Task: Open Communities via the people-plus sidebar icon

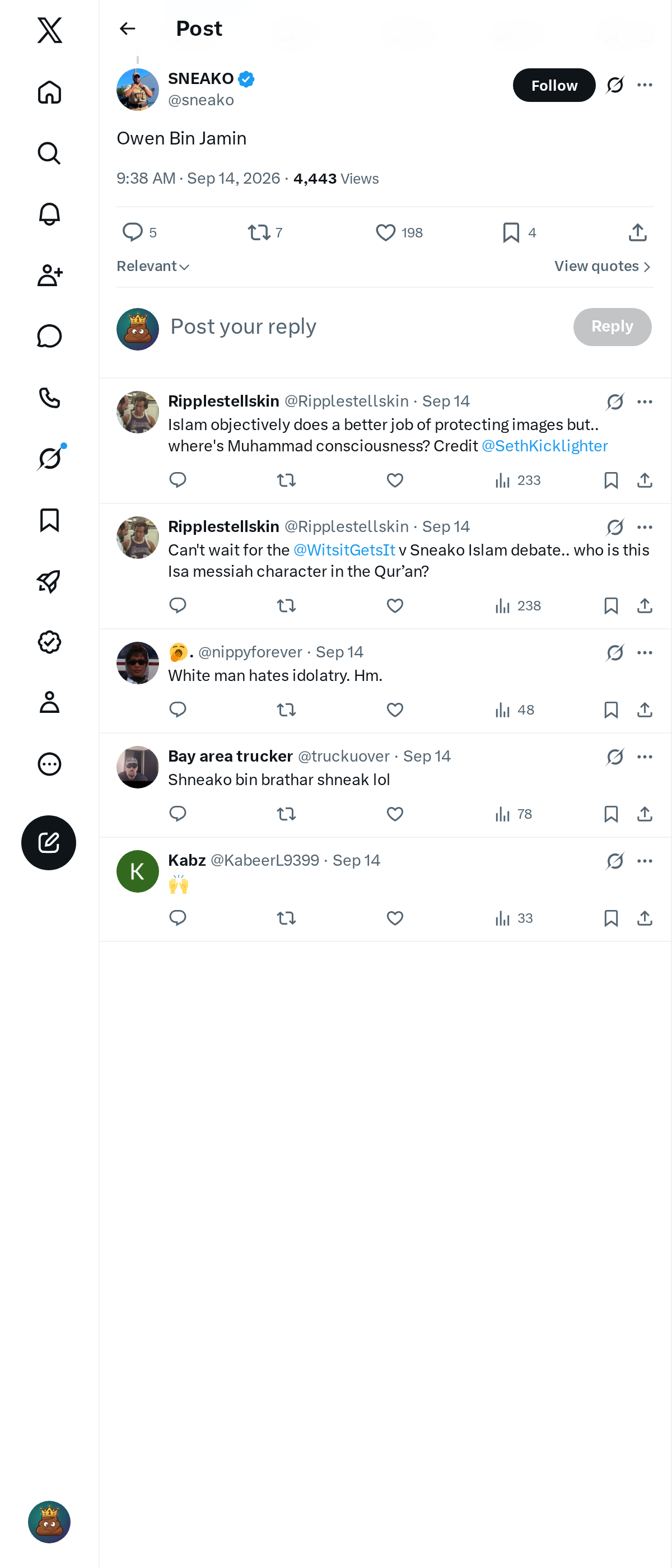Action: pyautogui.click(x=49, y=275)
